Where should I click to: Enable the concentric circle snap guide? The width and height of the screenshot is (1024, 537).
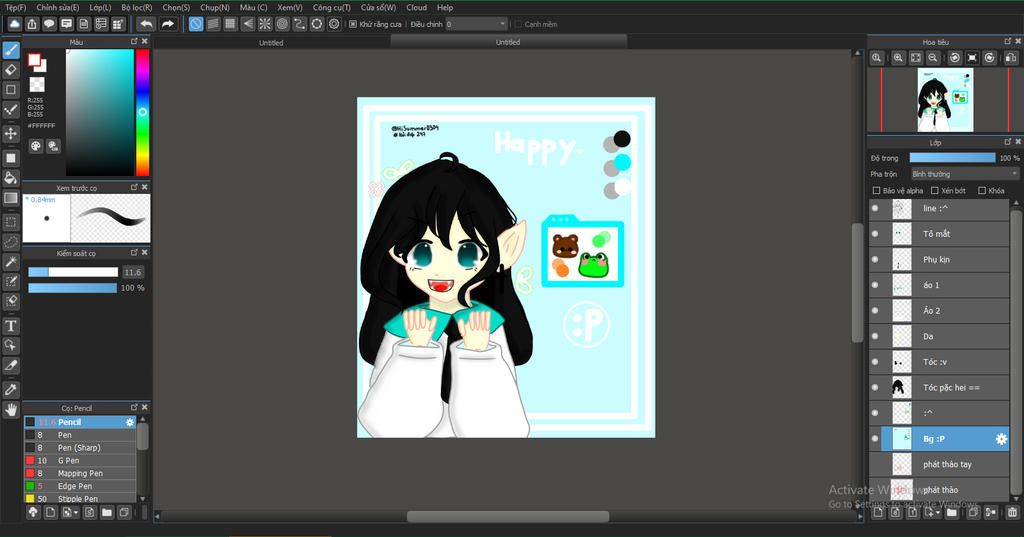pos(282,24)
